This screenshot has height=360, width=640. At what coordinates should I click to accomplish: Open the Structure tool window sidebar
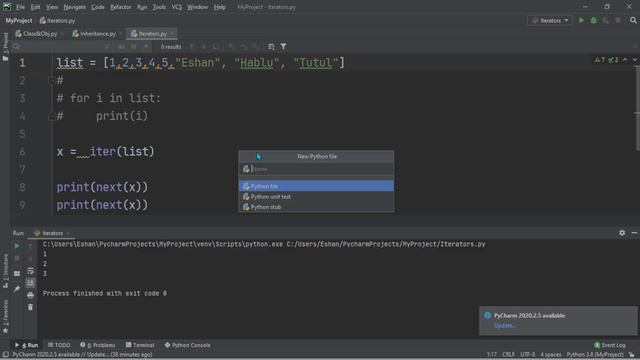point(5,271)
